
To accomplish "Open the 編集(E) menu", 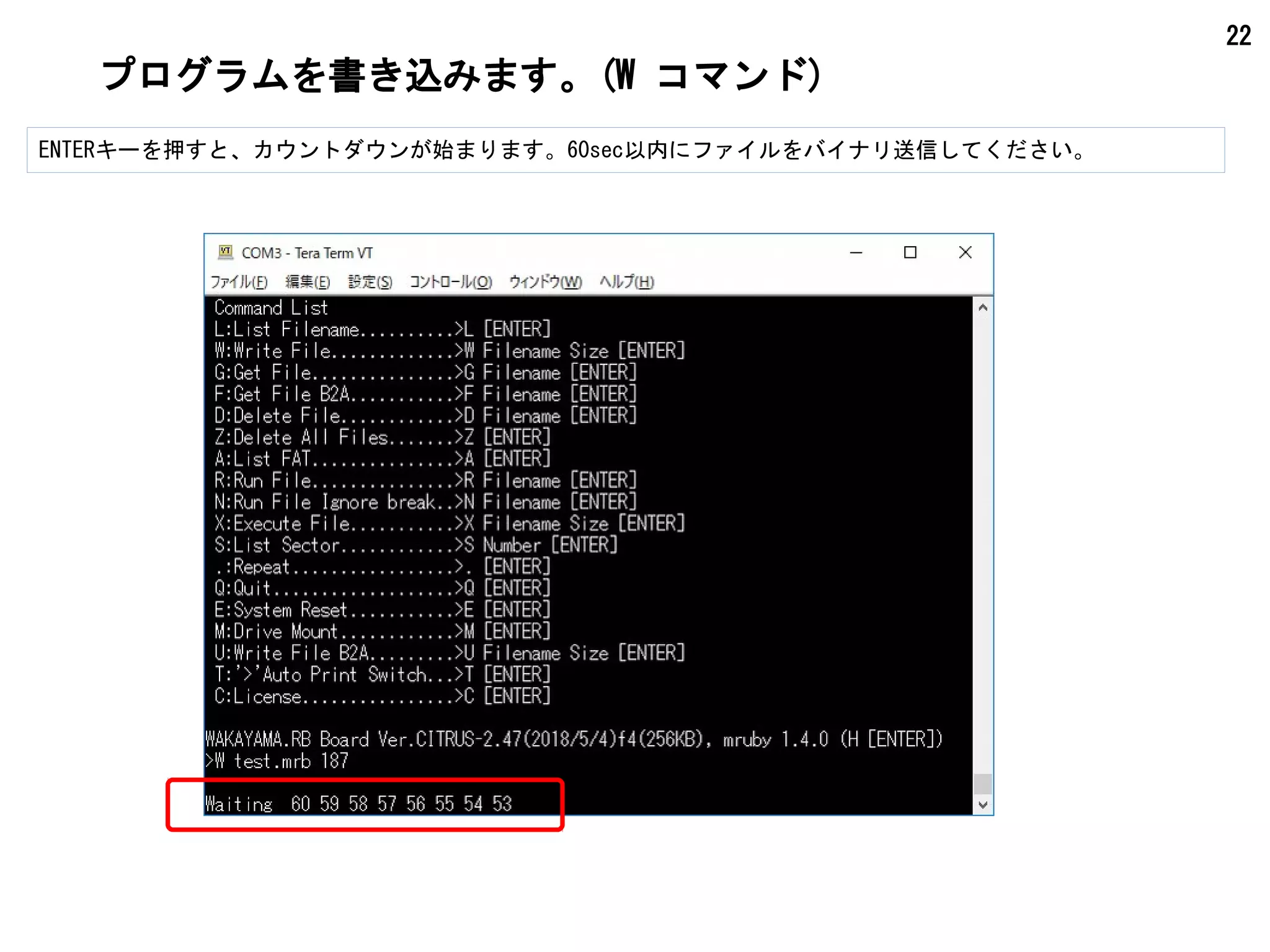I will (308, 282).
